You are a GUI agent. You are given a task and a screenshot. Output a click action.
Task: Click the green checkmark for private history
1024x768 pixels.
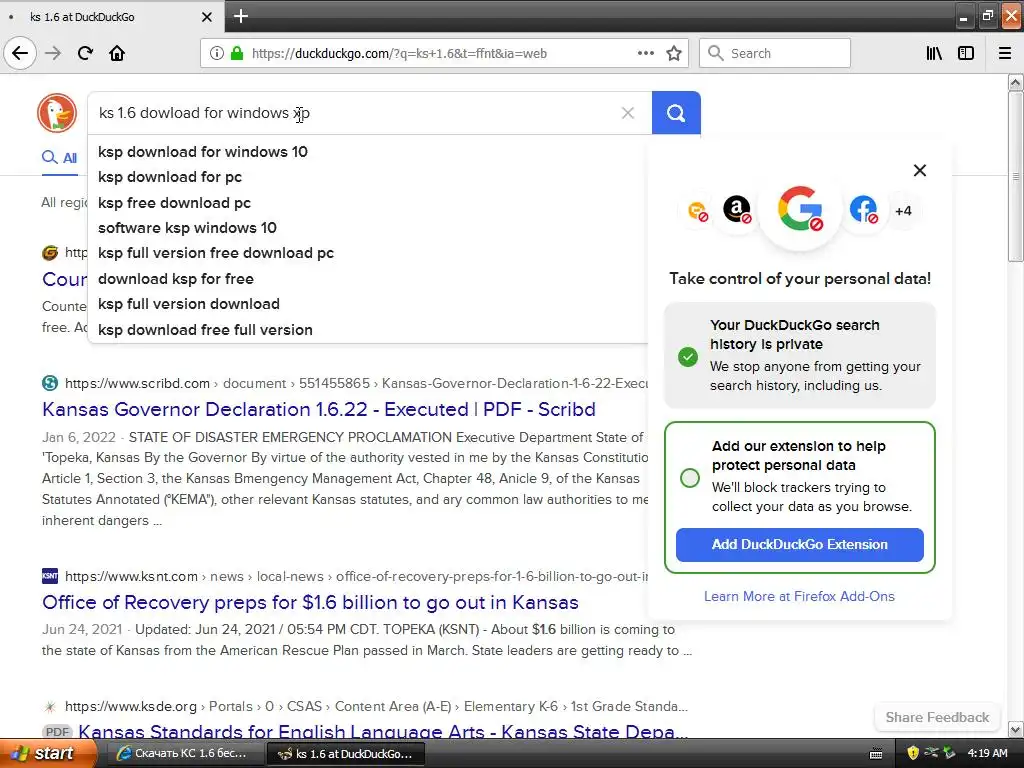coord(688,357)
